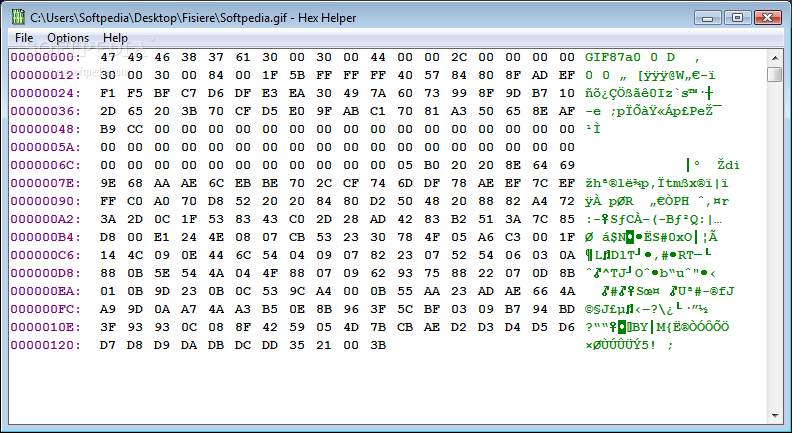The width and height of the screenshot is (792, 433).
Task: Select offset 000000FC: row label
Action: tap(45, 309)
